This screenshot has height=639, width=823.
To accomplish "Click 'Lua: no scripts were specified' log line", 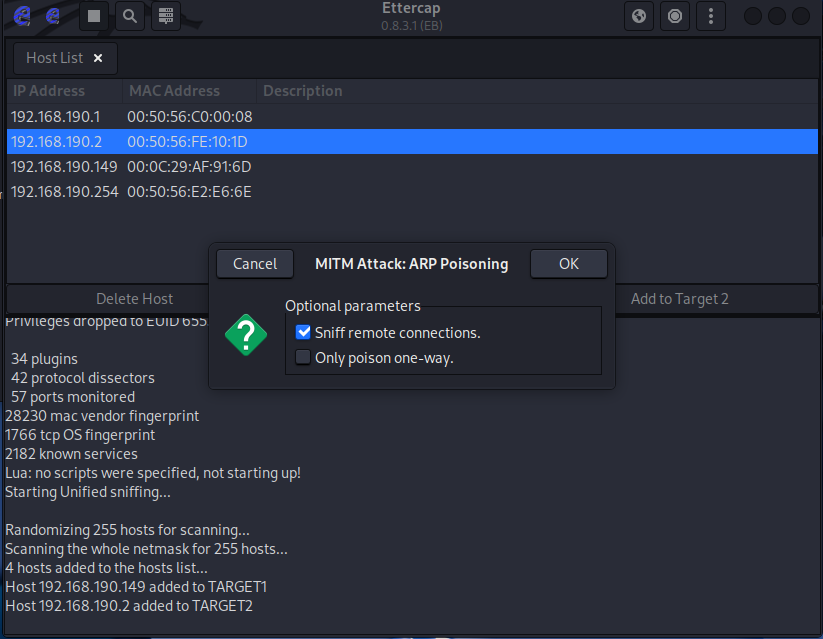I will point(153,473).
